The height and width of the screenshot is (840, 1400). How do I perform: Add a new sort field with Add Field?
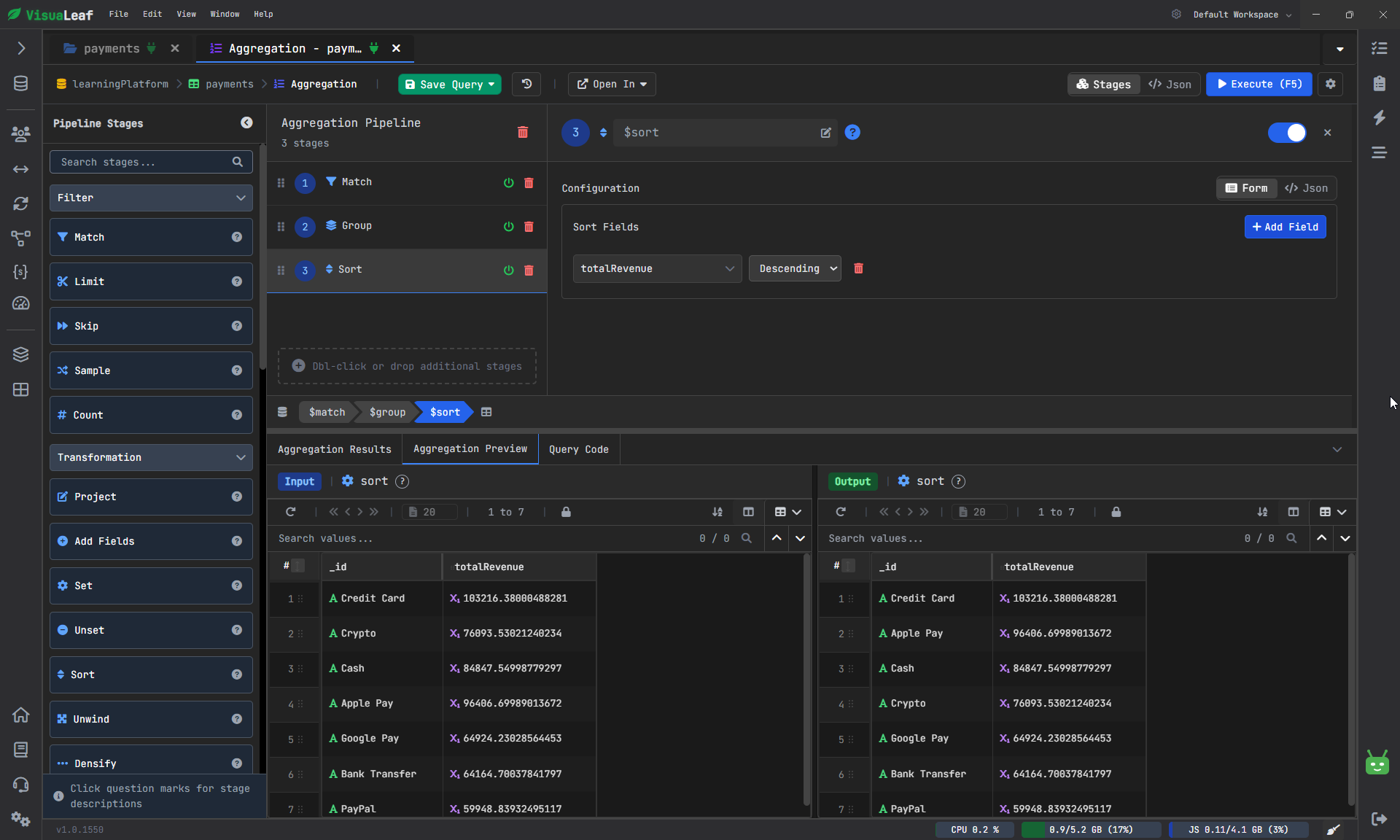pos(1285,227)
